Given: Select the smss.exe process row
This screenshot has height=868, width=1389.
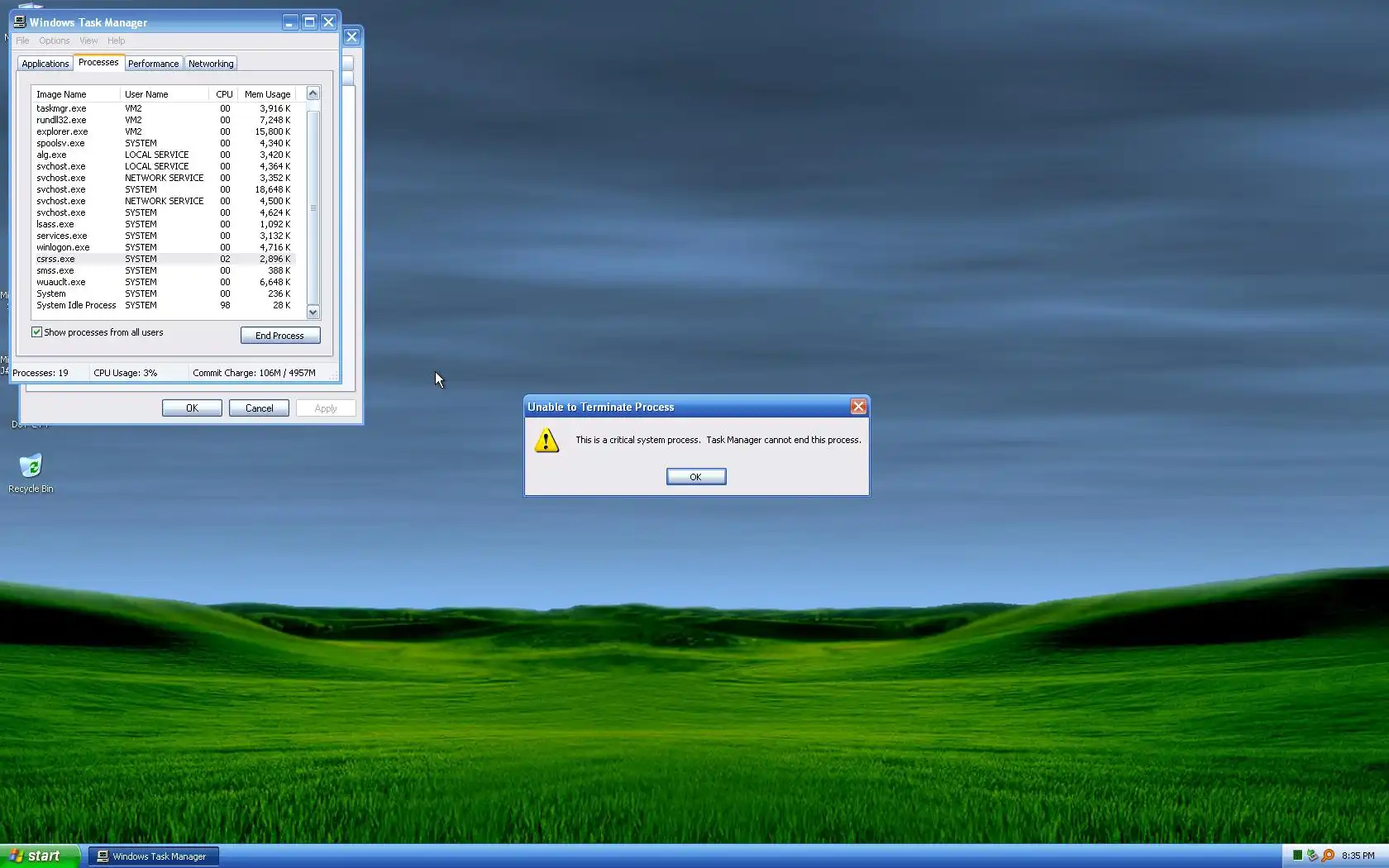Looking at the screenshot, I should [164, 270].
